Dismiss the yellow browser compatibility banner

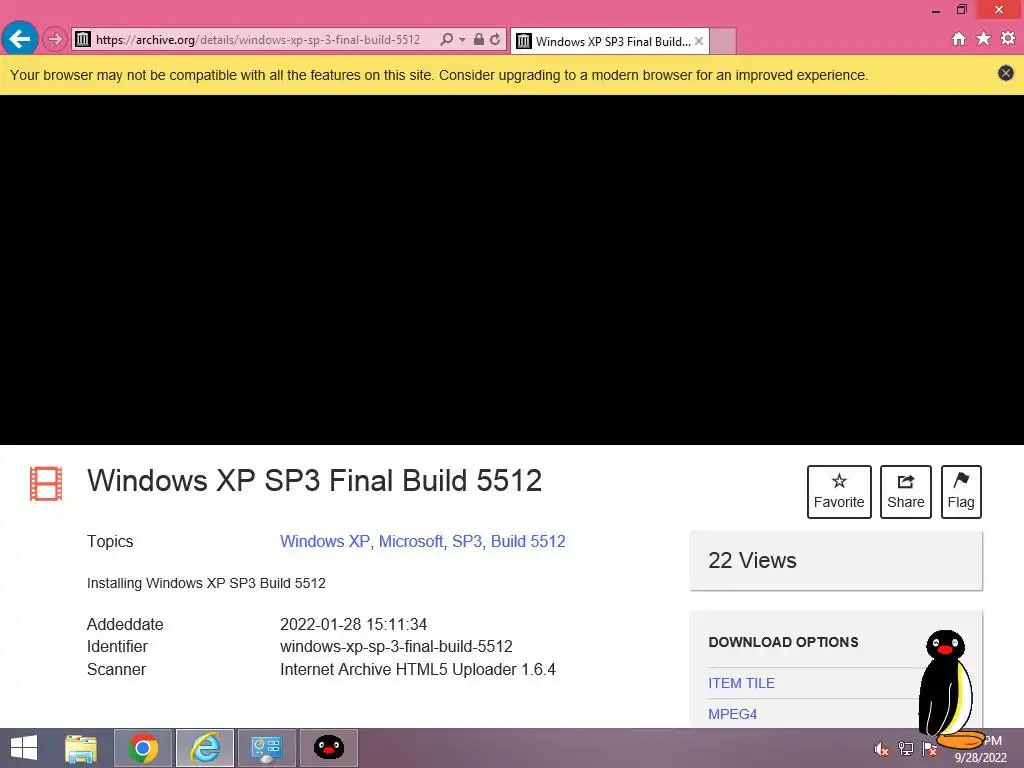(1006, 73)
